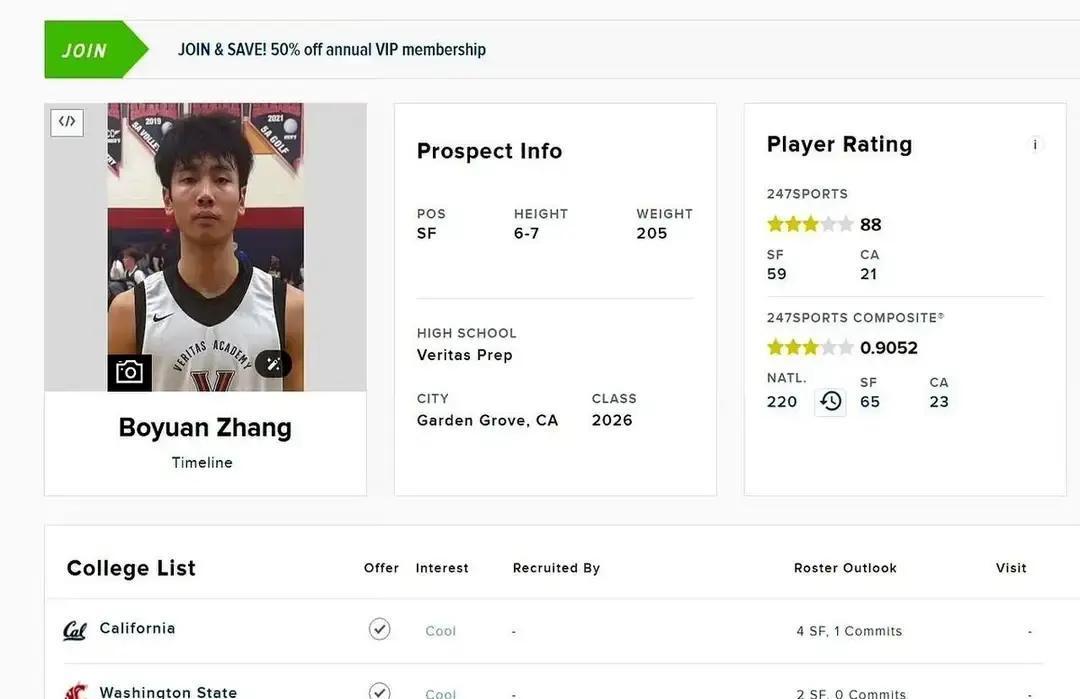Open the camera photo gallery icon
The image size is (1080, 699).
(129, 372)
